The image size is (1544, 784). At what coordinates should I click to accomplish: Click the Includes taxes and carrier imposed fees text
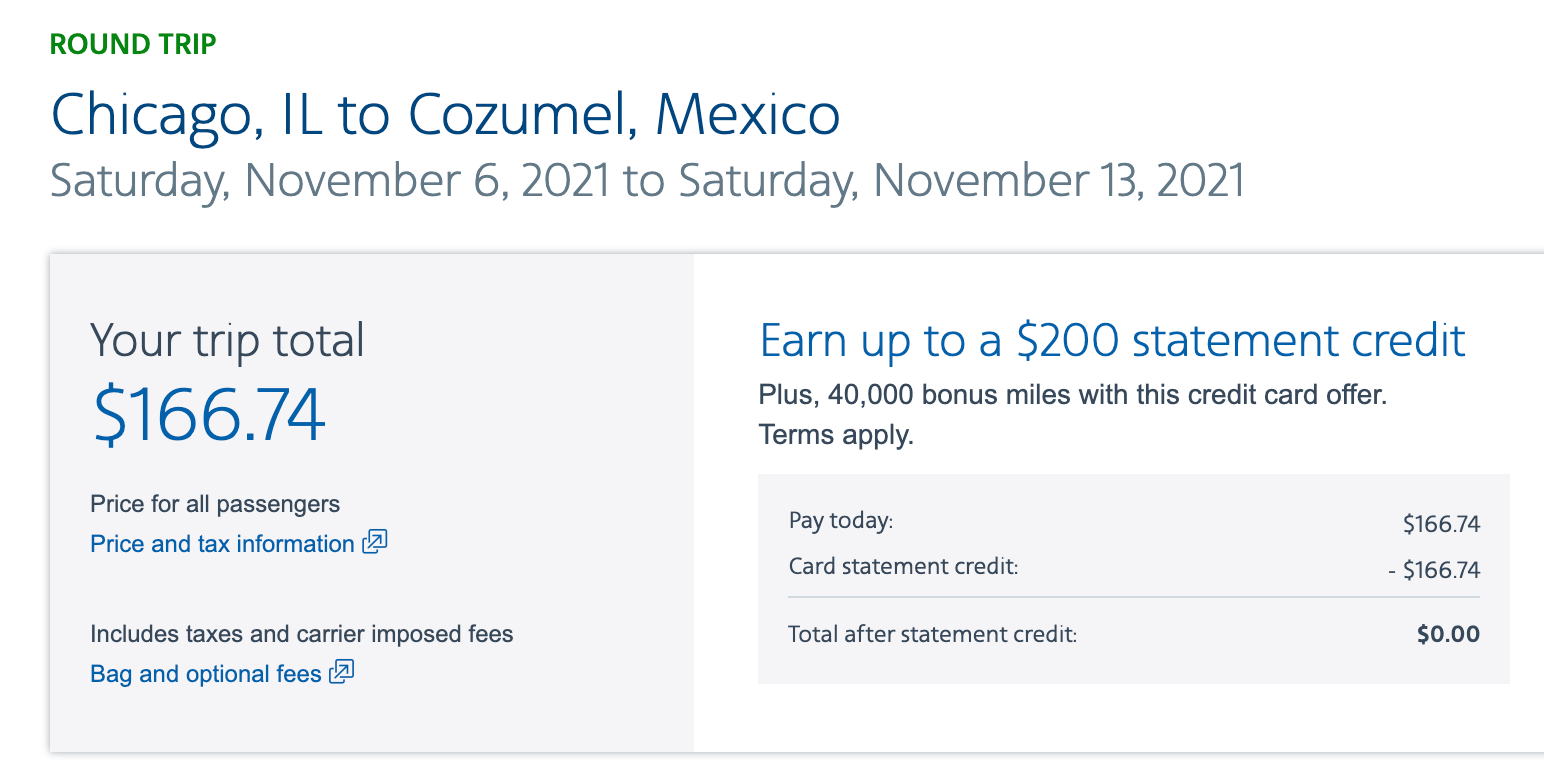pos(301,634)
